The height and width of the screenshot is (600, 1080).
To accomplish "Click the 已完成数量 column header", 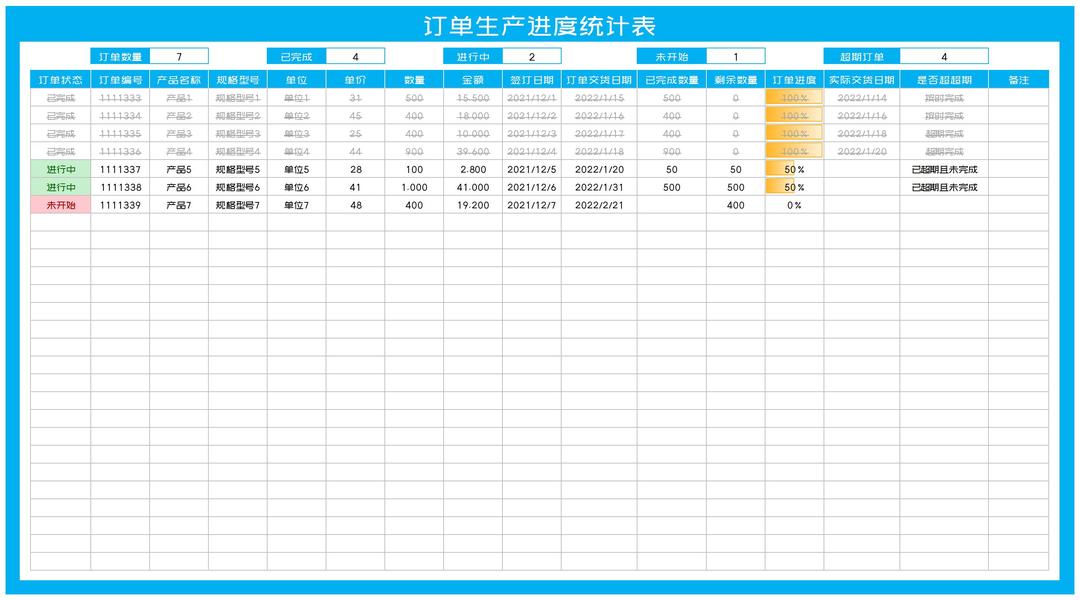I will pyautogui.click(x=672, y=80).
